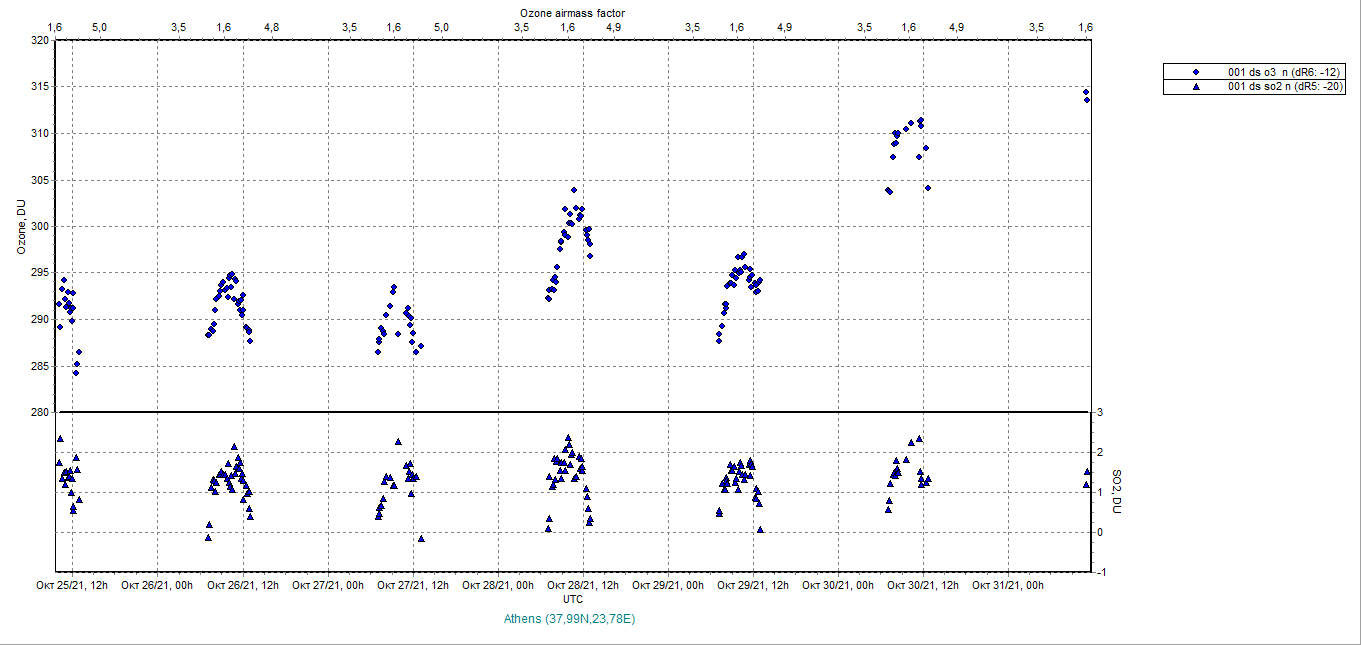Click the -1 tick on the SO2 axis
The image size is (1361, 645).
(x=1100, y=573)
